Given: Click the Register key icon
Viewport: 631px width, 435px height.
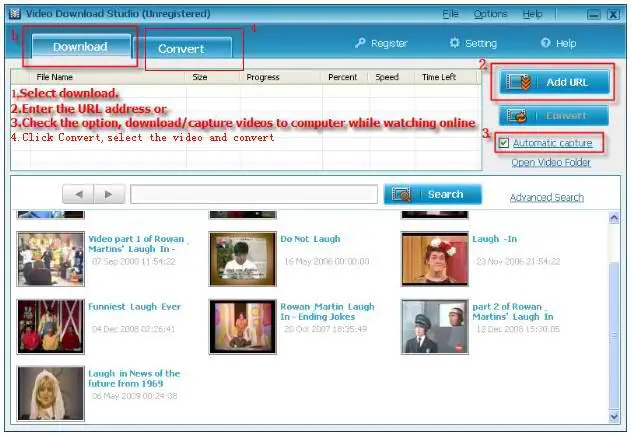Looking at the screenshot, I should pos(360,43).
